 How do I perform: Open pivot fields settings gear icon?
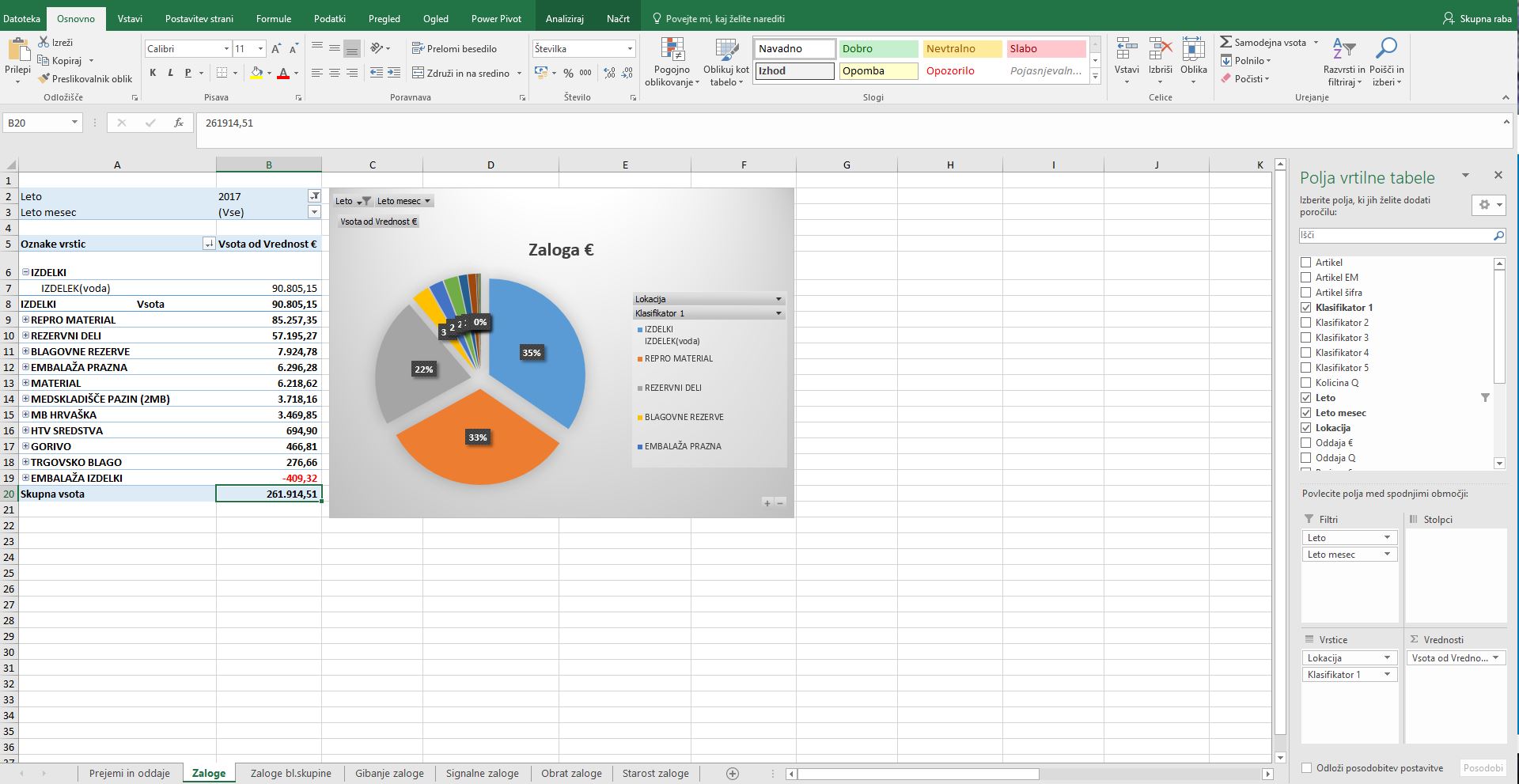[x=1487, y=205]
